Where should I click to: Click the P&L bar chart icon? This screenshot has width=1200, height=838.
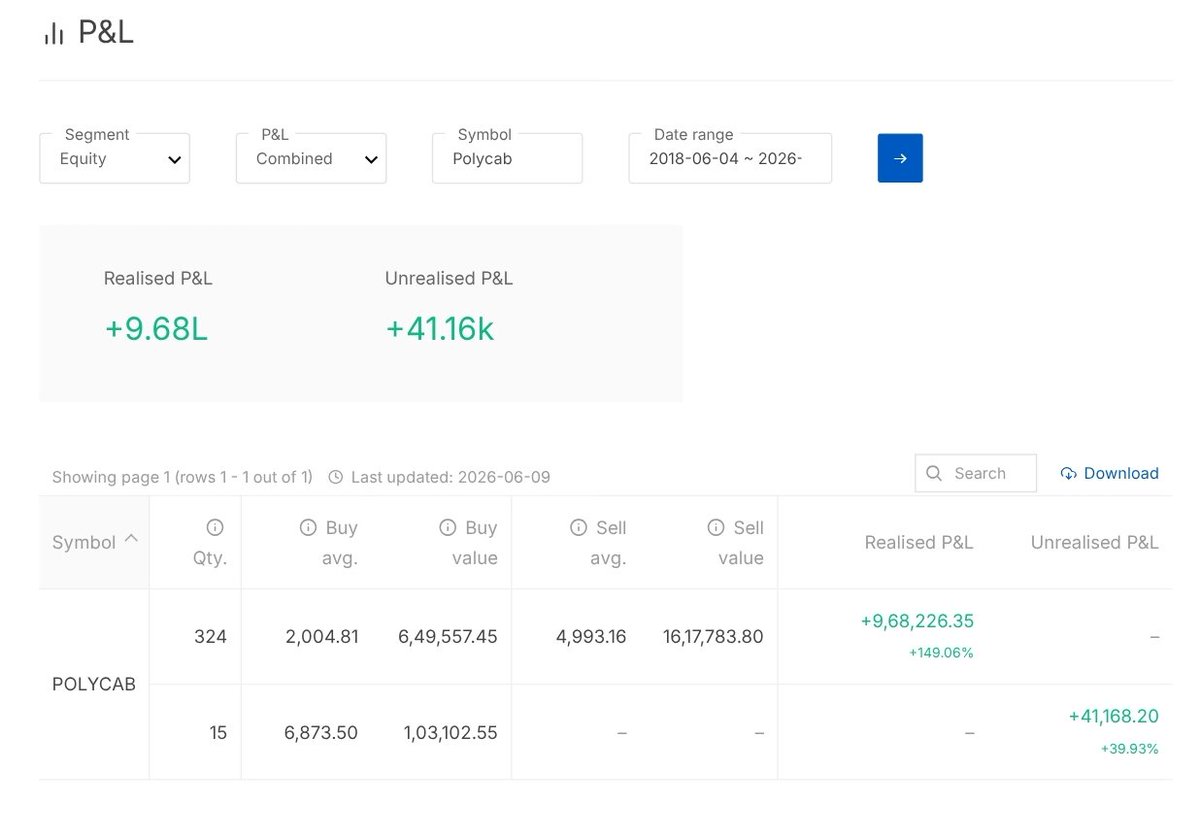click(53, 34)
